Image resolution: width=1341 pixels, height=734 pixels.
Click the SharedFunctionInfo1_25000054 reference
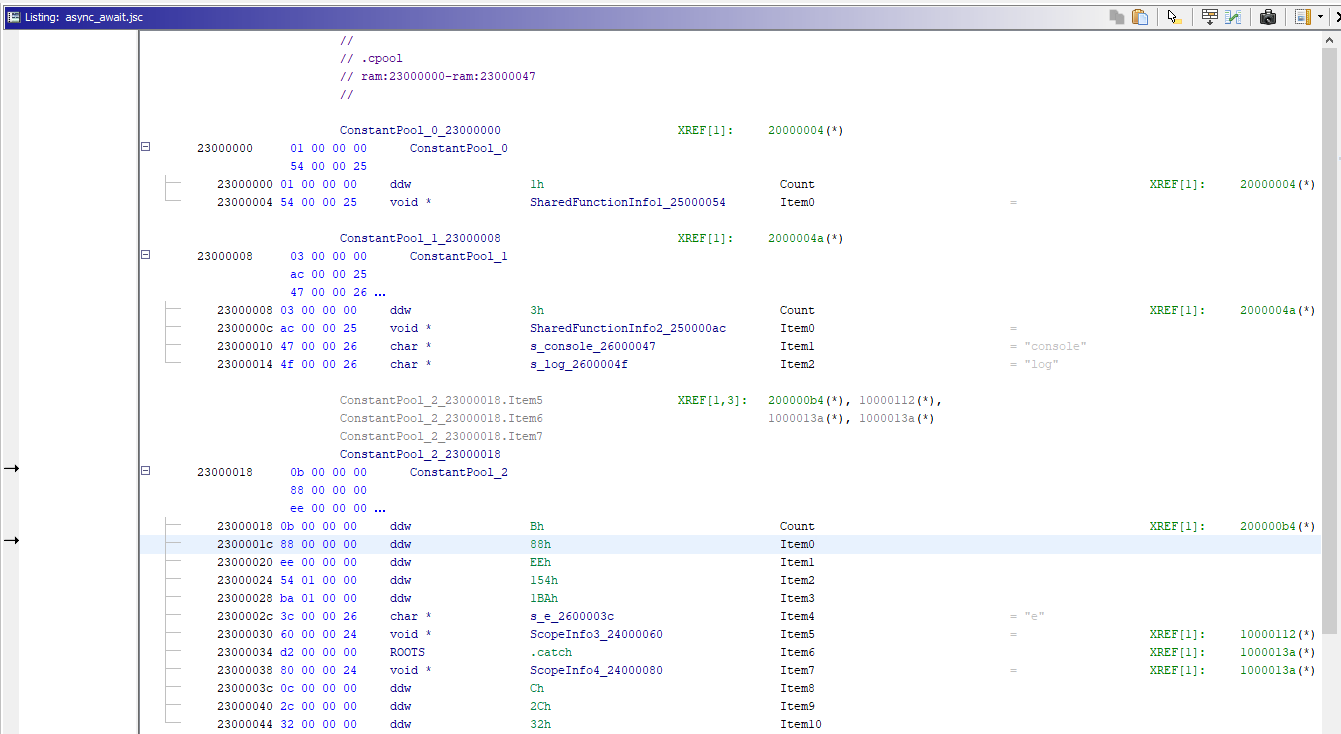pyautogui.click(x=627, y=202)
